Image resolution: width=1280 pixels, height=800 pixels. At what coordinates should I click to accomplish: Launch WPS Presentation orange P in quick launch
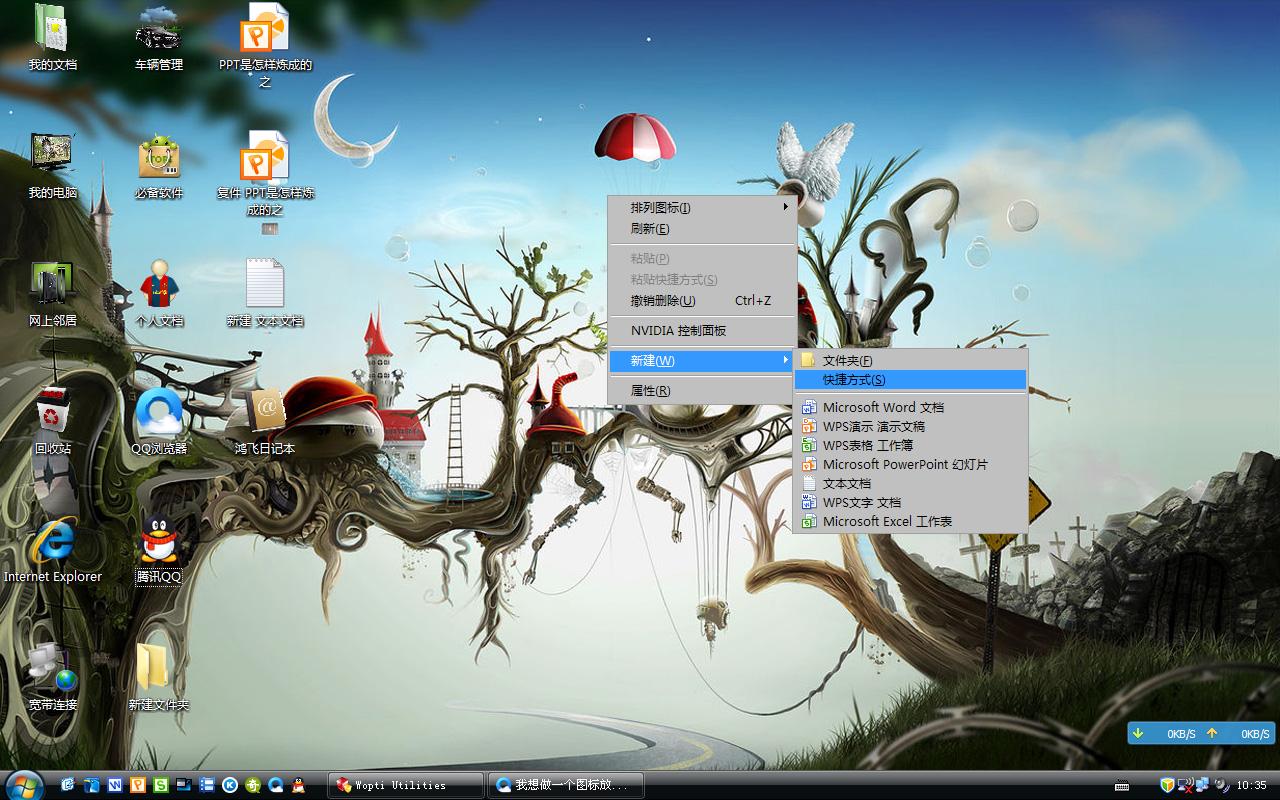click(138, 785)
